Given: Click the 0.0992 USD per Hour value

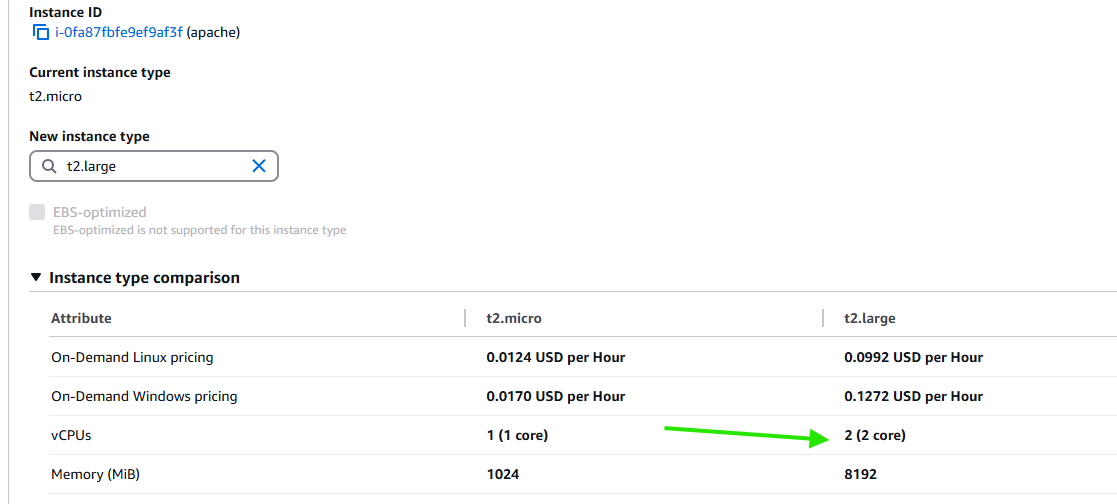Looking at the screenshot, I should 913,357.
